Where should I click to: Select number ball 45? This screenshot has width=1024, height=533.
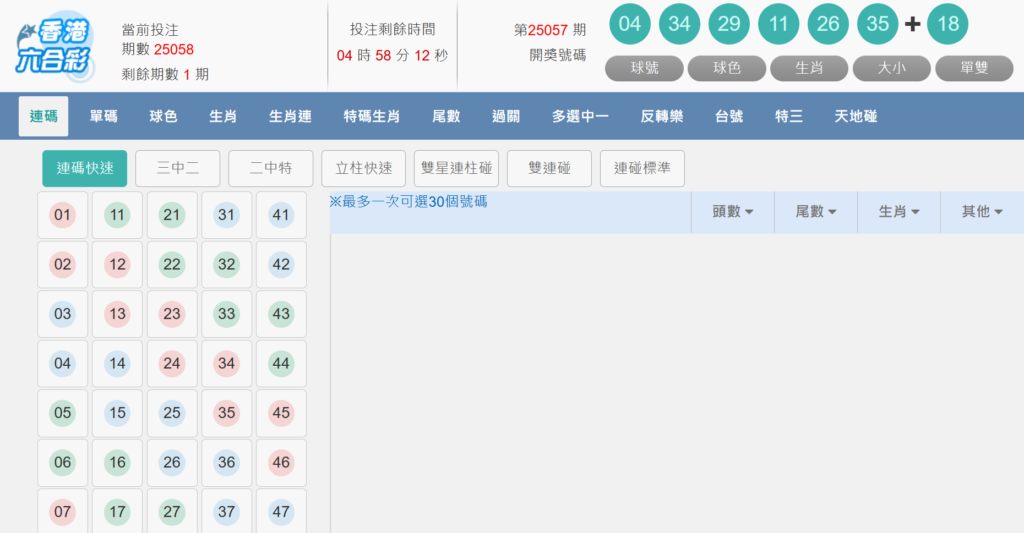[281, 413]
